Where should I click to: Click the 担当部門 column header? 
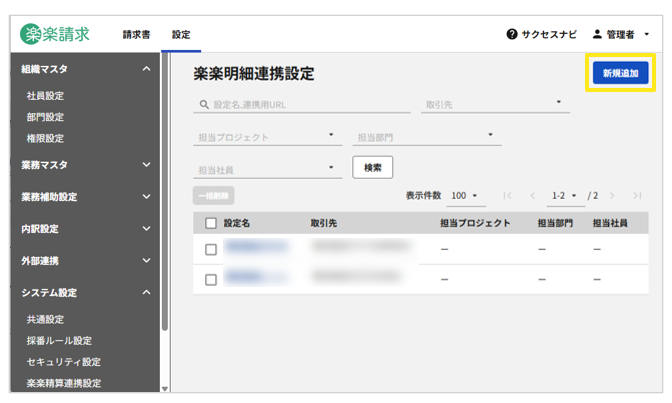pyautogui.click(x=555, y=223)
